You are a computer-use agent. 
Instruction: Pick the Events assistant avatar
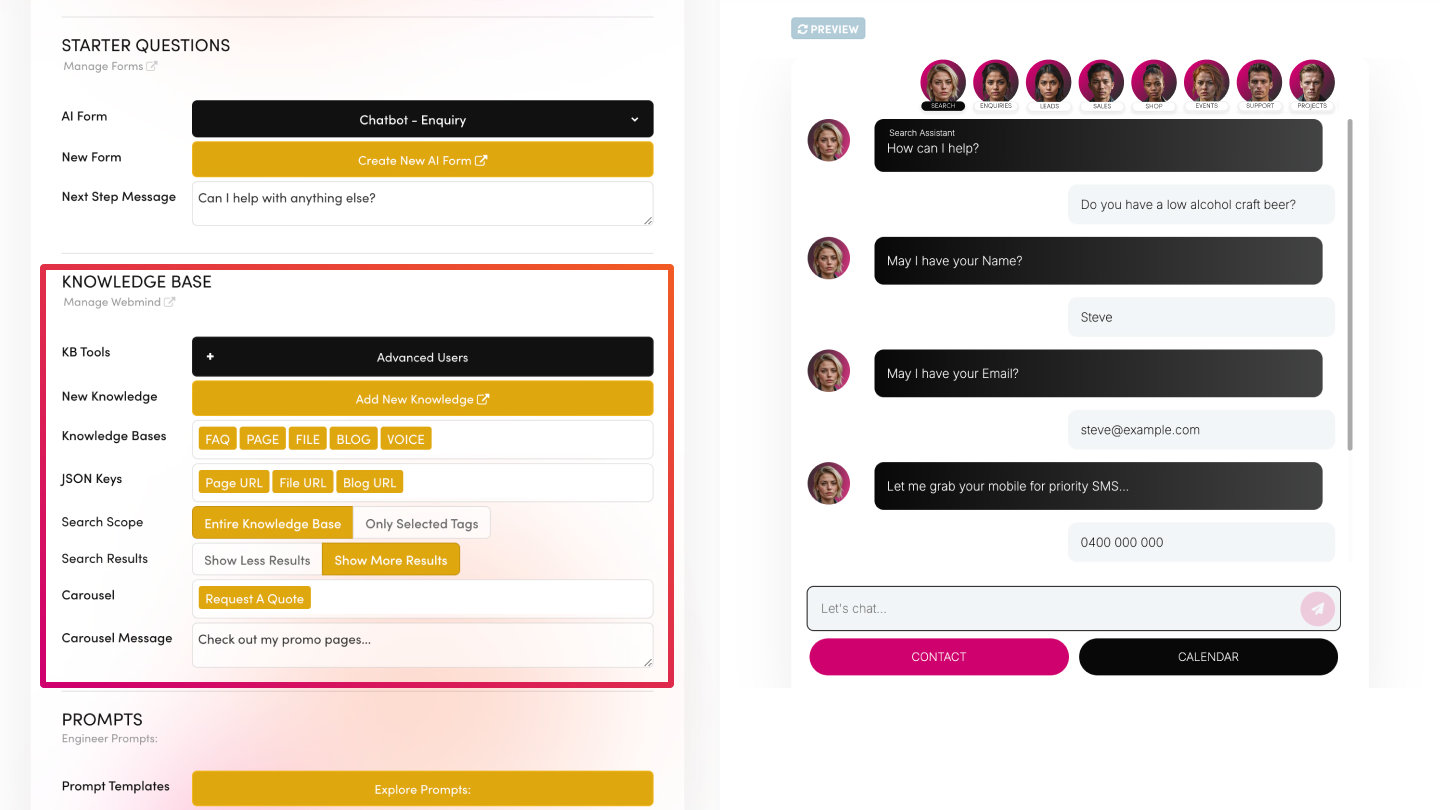[1207, 82]
